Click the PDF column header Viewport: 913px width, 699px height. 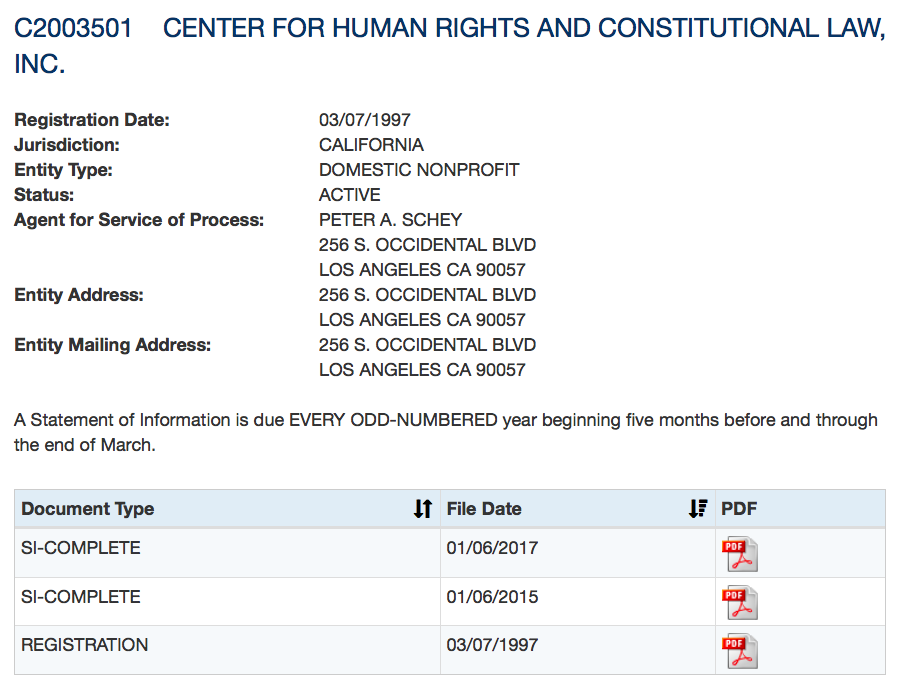(x=739, y=509)
